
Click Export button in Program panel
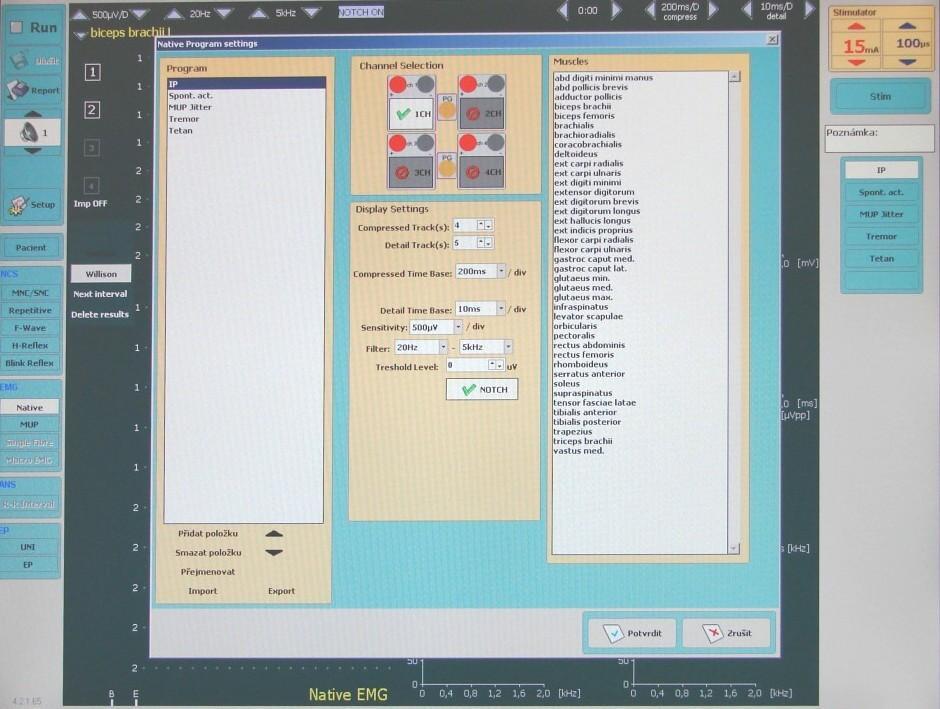[281, 591]
